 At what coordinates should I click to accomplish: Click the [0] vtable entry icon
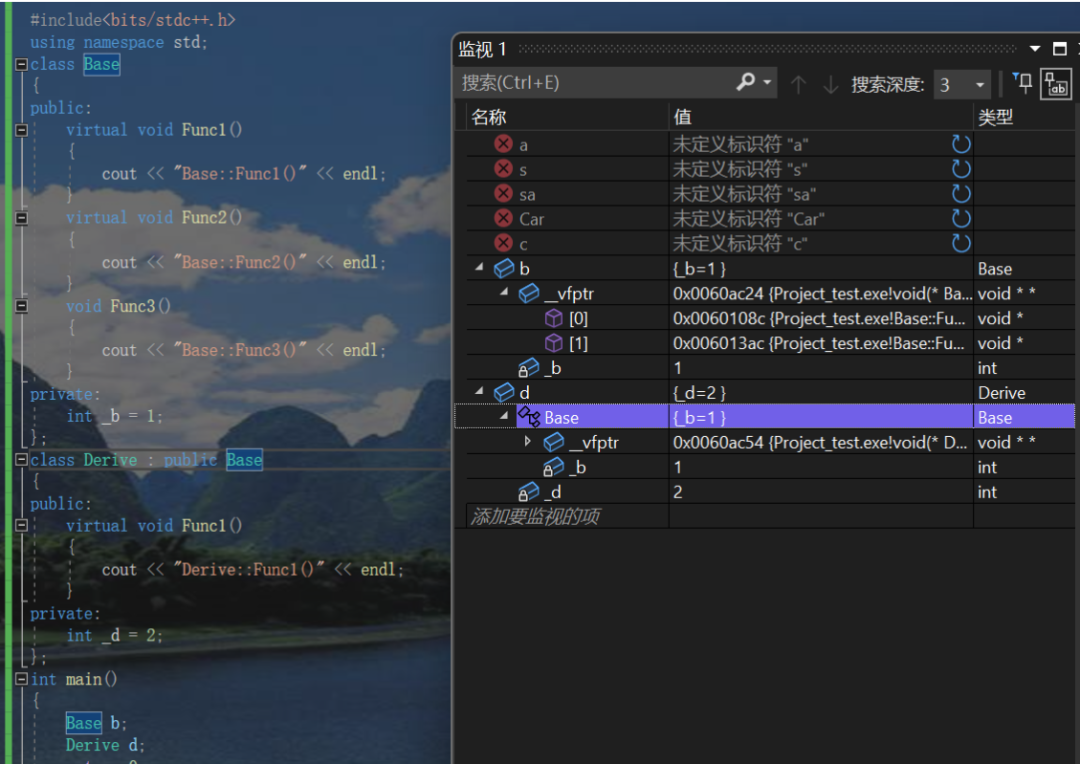pyautogui.click(x=554, y=318)
